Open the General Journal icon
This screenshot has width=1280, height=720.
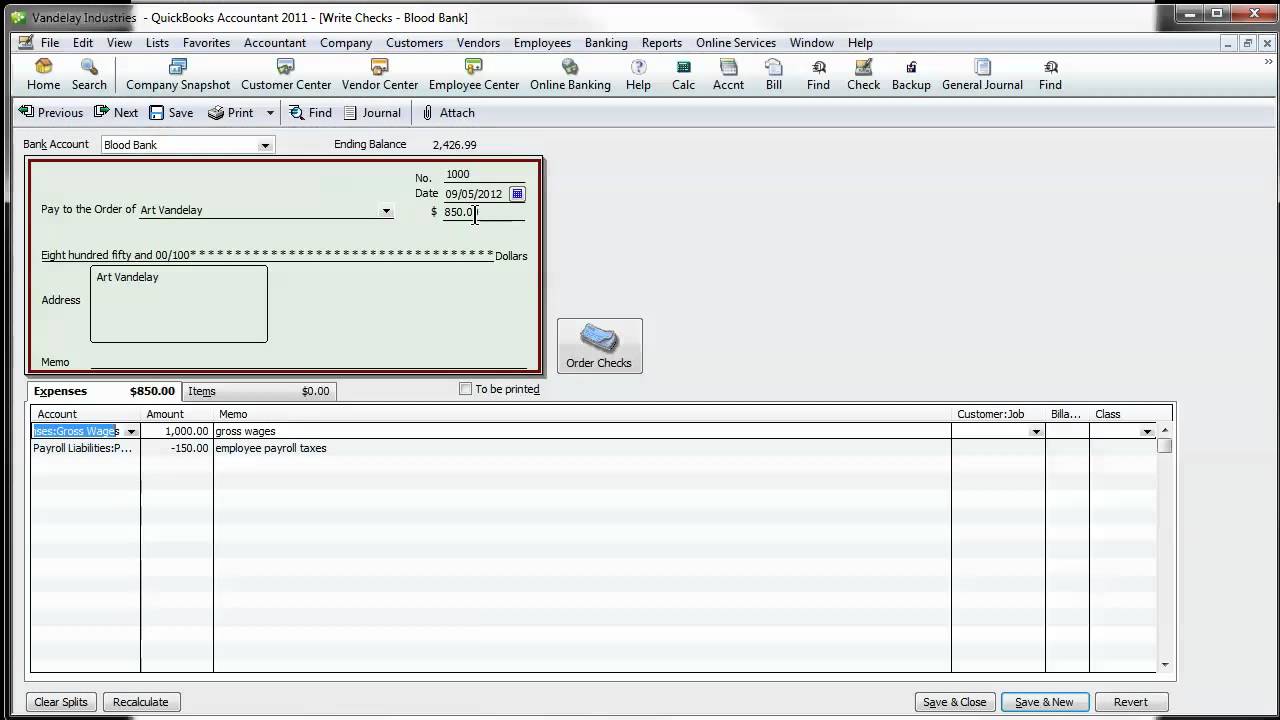click(x=982, y=75)
